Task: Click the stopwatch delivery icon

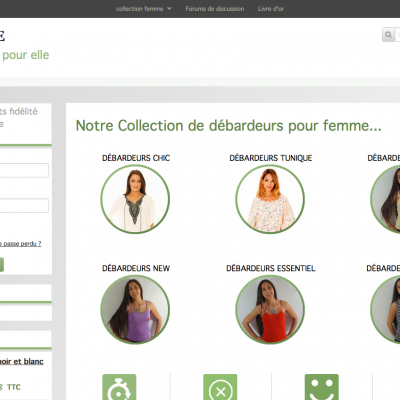Action: pos(119,387)
